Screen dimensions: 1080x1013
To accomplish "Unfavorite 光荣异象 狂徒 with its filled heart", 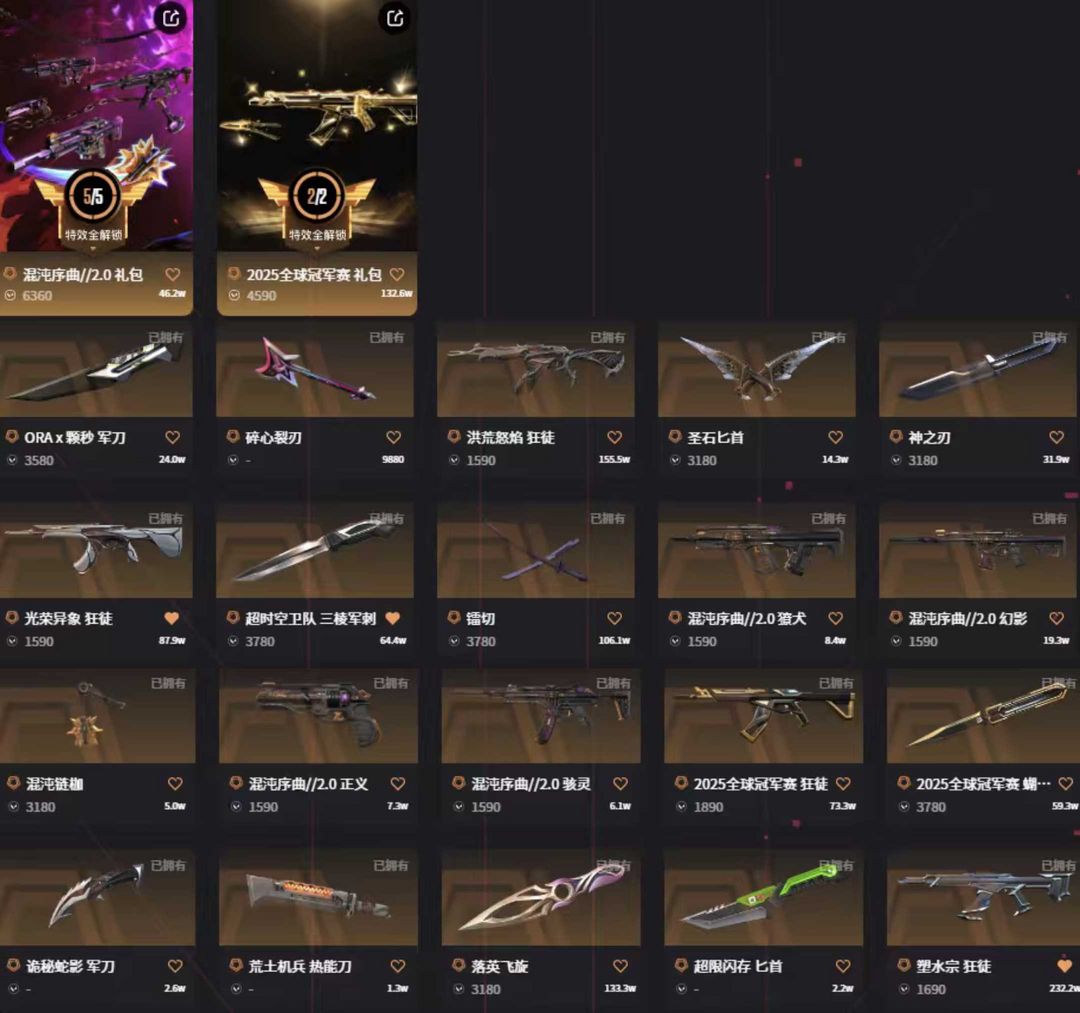I will pyautogui.click(x=172, y=618).
